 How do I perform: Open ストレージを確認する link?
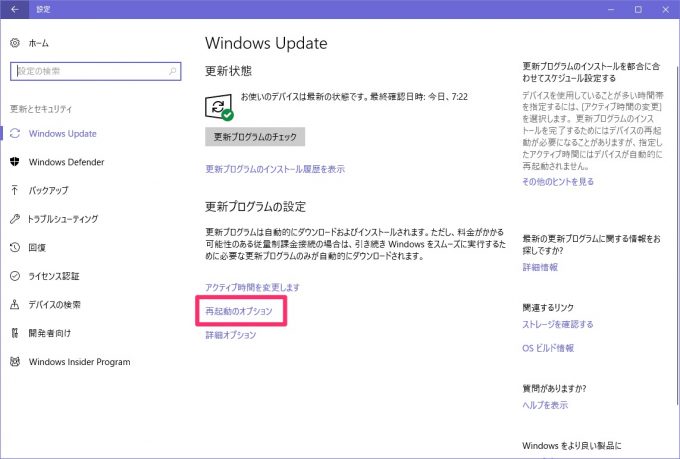click(558, 324)
